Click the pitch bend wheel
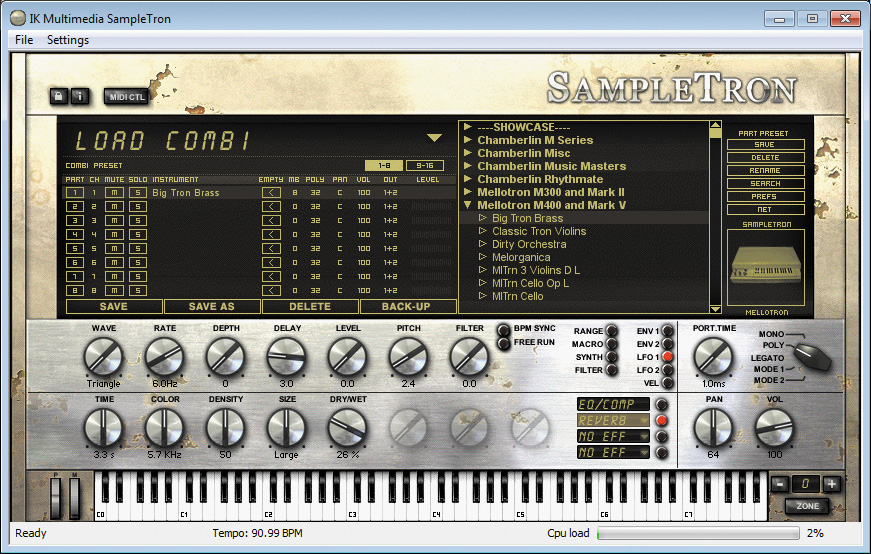The width and height of the screenshot is (871, 554). pos(56,496)
